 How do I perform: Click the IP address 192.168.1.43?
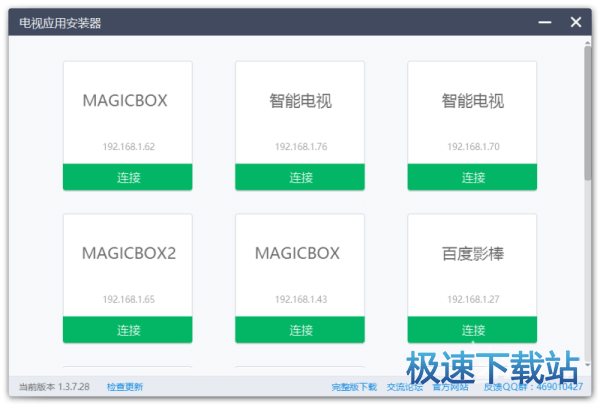click(x=301, y=299)
